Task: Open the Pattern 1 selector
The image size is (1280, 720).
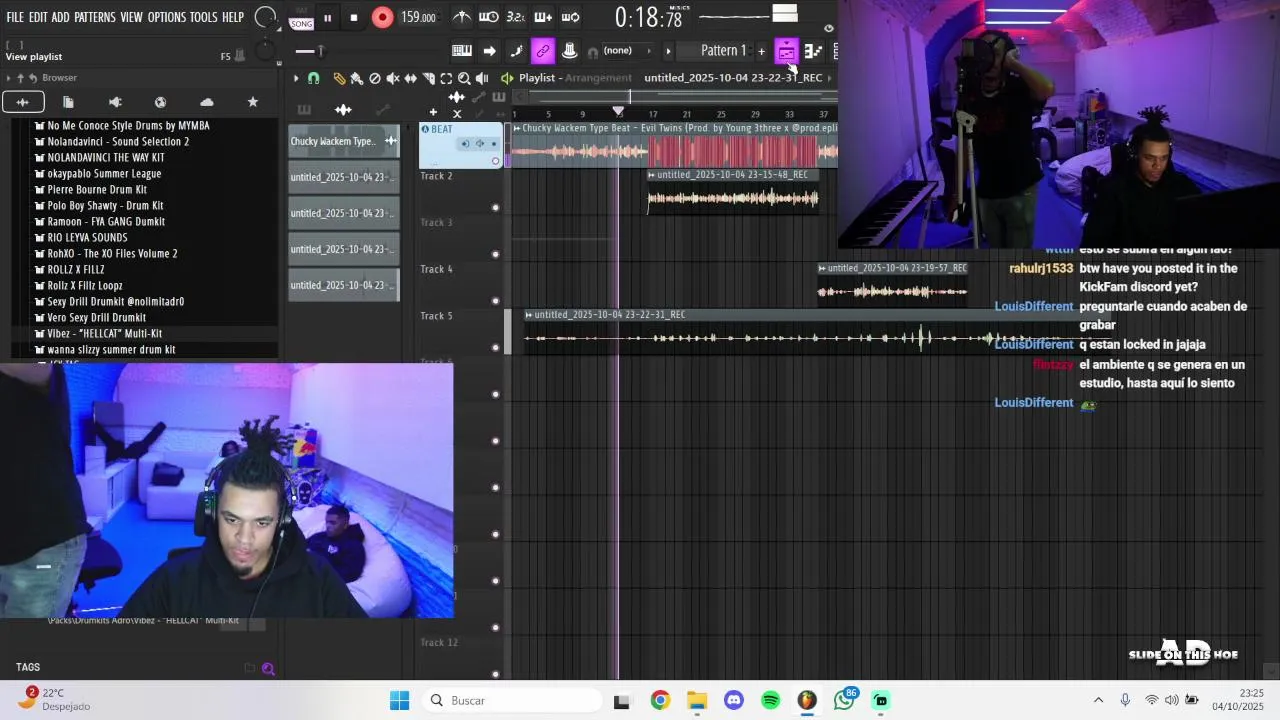Action: (723, 51)
